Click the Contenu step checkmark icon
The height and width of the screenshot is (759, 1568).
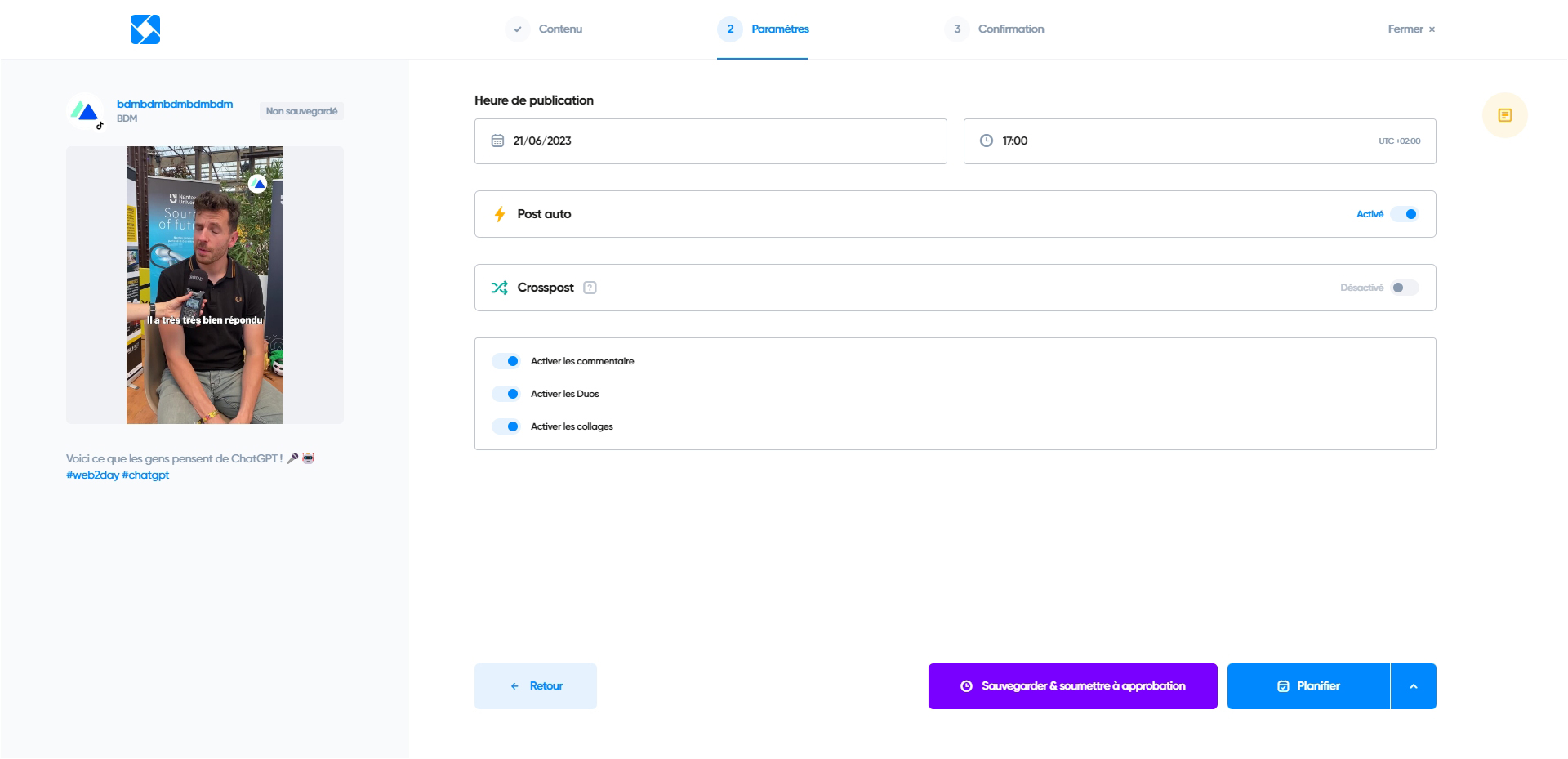517,29
